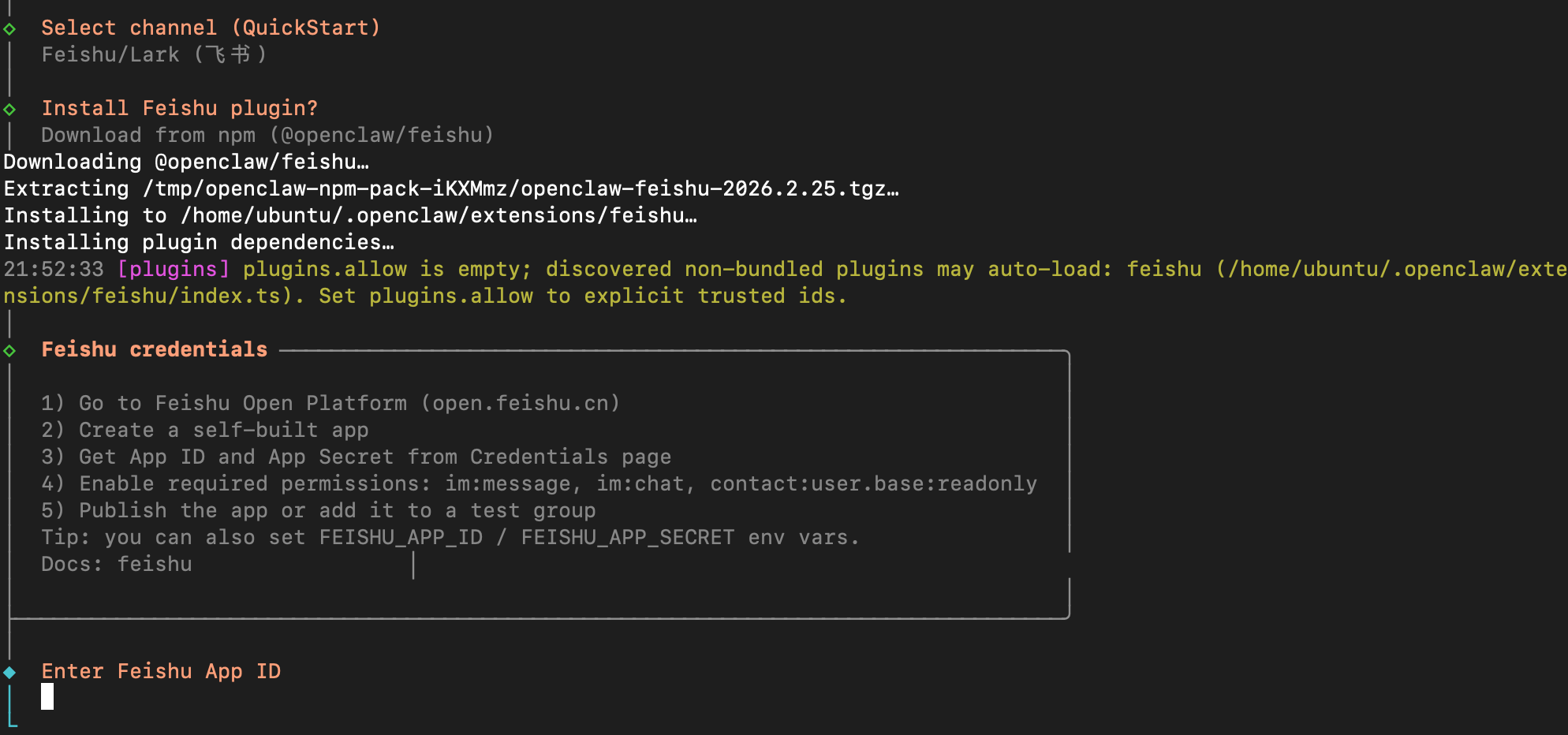The width and height of the screenshot is (1568, 735).
Task: Click the FEISHU_APP_SECRET variable name
Action: click(628, 538)
